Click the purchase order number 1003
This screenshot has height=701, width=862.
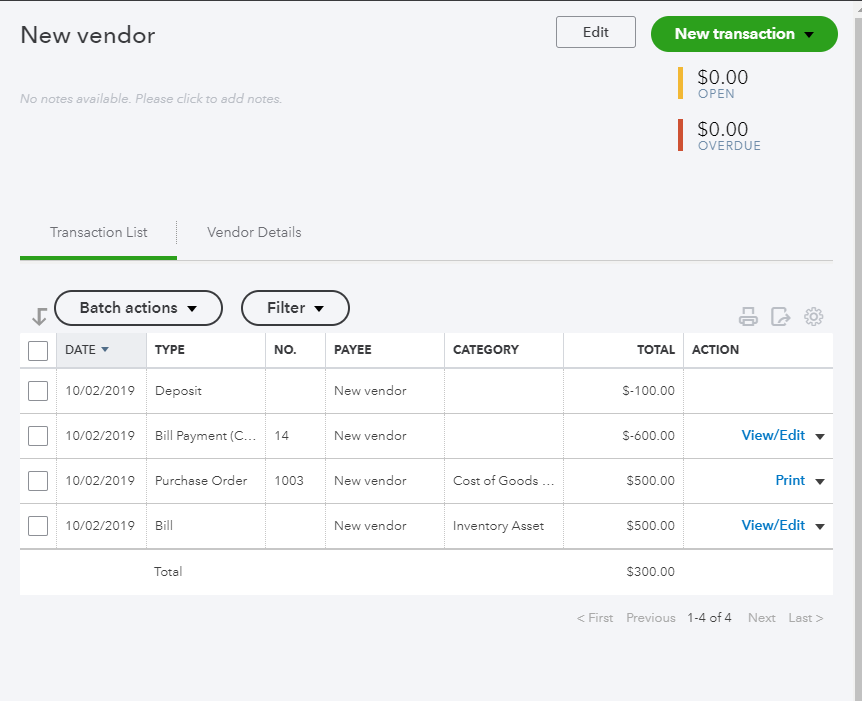[289, 481]
